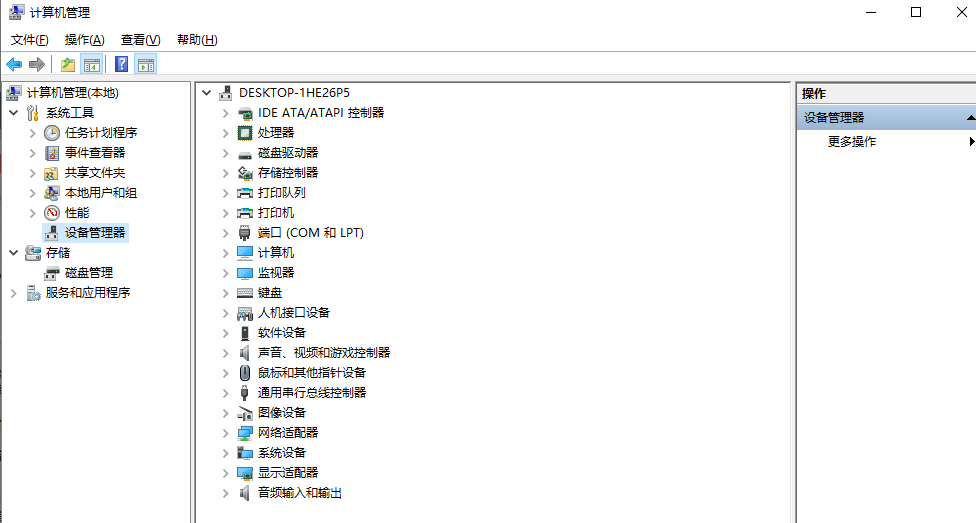Select the 处理器 device label

276,133
